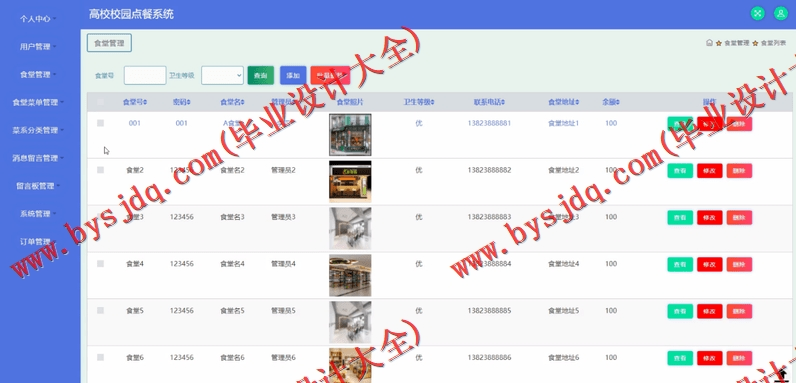Click the 管理员2 cell
This screenshot has width=796, height=383.
pos(283,170)
